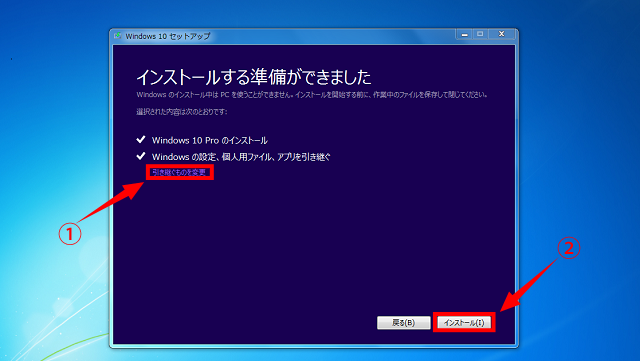Viewport: 640px width, 361px height.
Task: Click the 戻る(B) back button
Action: click(x=403, y=322)
